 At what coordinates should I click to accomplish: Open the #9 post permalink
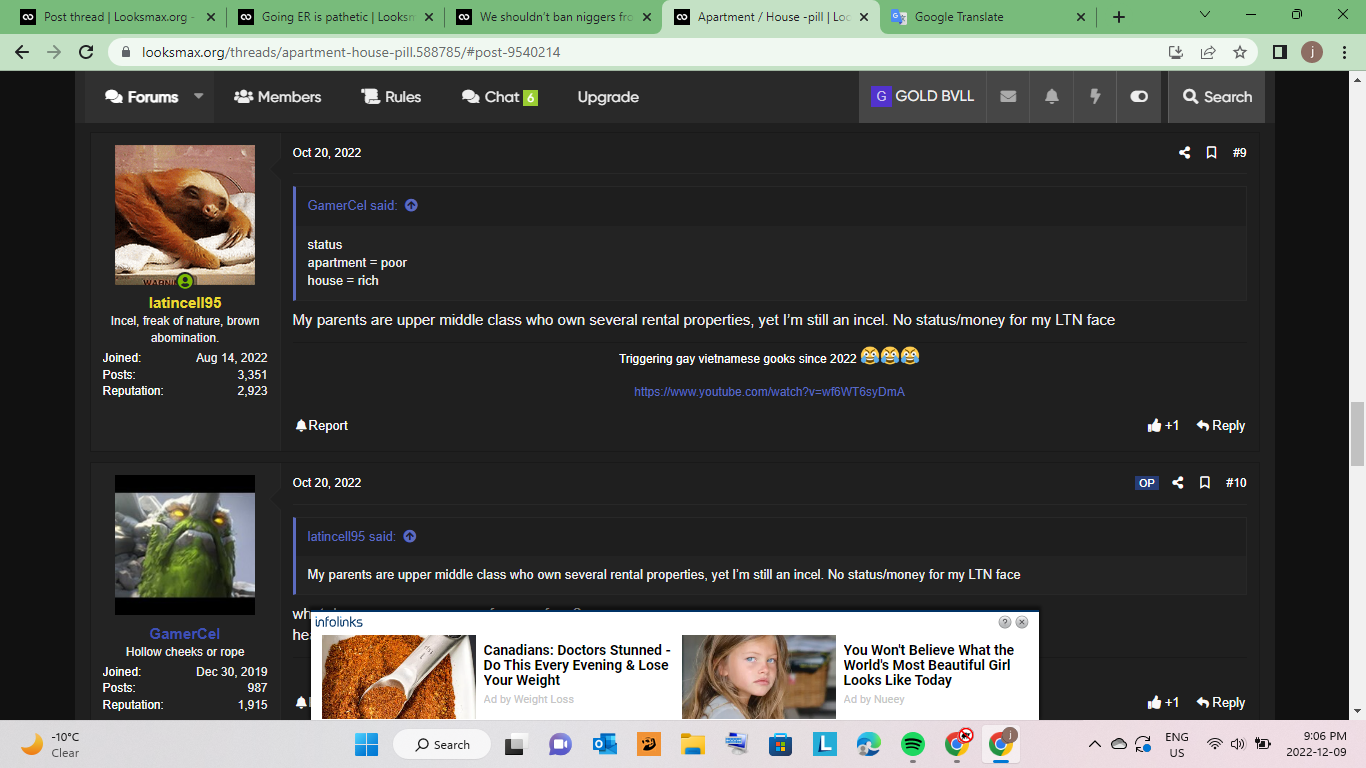(1239, 153)
